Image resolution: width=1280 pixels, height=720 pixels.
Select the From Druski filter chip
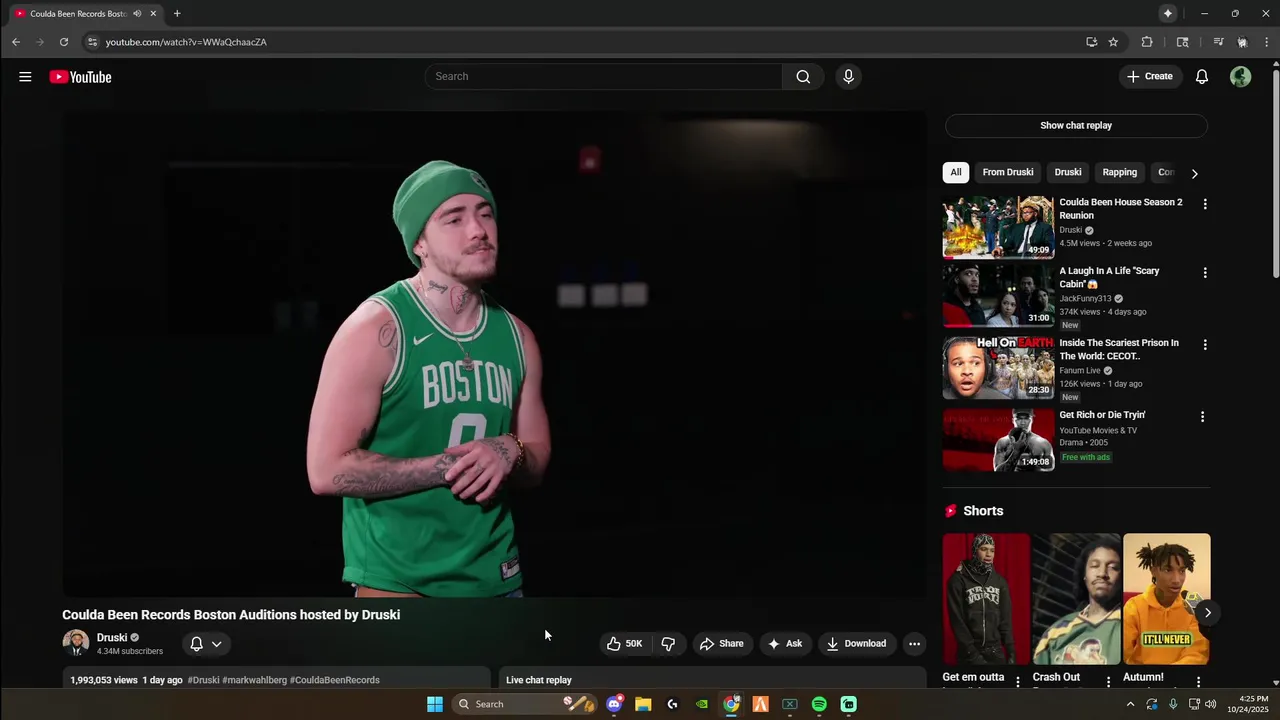tap(1008, 172)
